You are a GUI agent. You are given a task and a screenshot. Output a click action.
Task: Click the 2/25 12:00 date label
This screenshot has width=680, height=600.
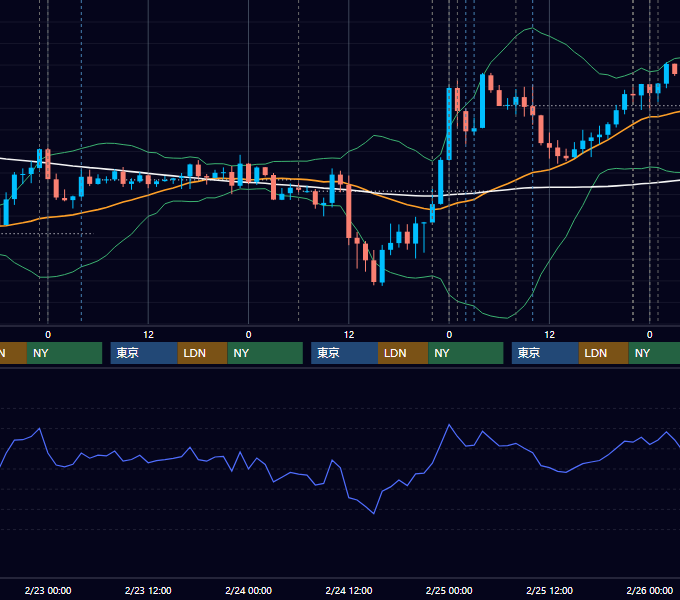549,590
